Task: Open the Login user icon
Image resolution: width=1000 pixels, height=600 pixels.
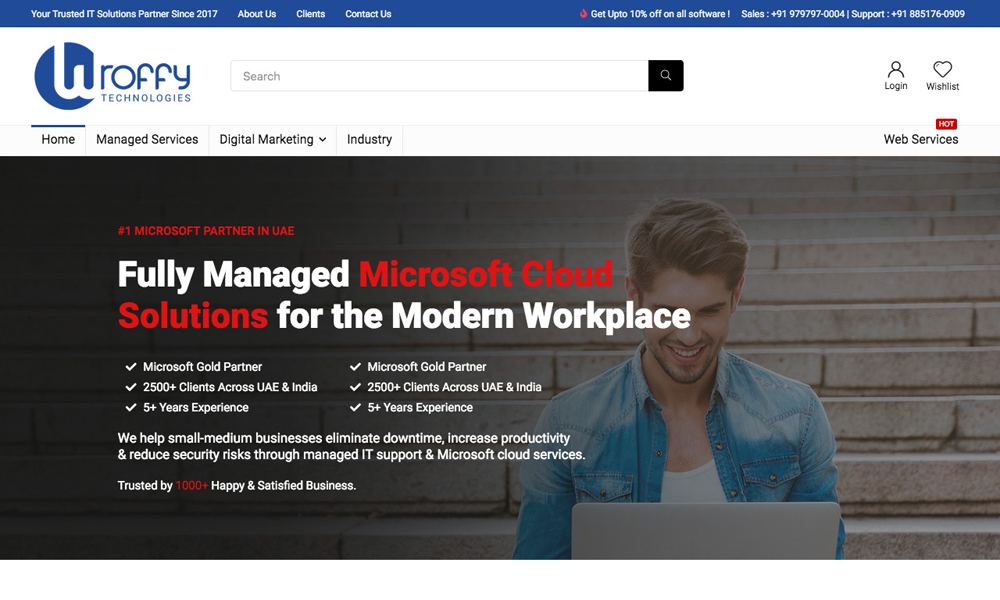Action: 896,70
